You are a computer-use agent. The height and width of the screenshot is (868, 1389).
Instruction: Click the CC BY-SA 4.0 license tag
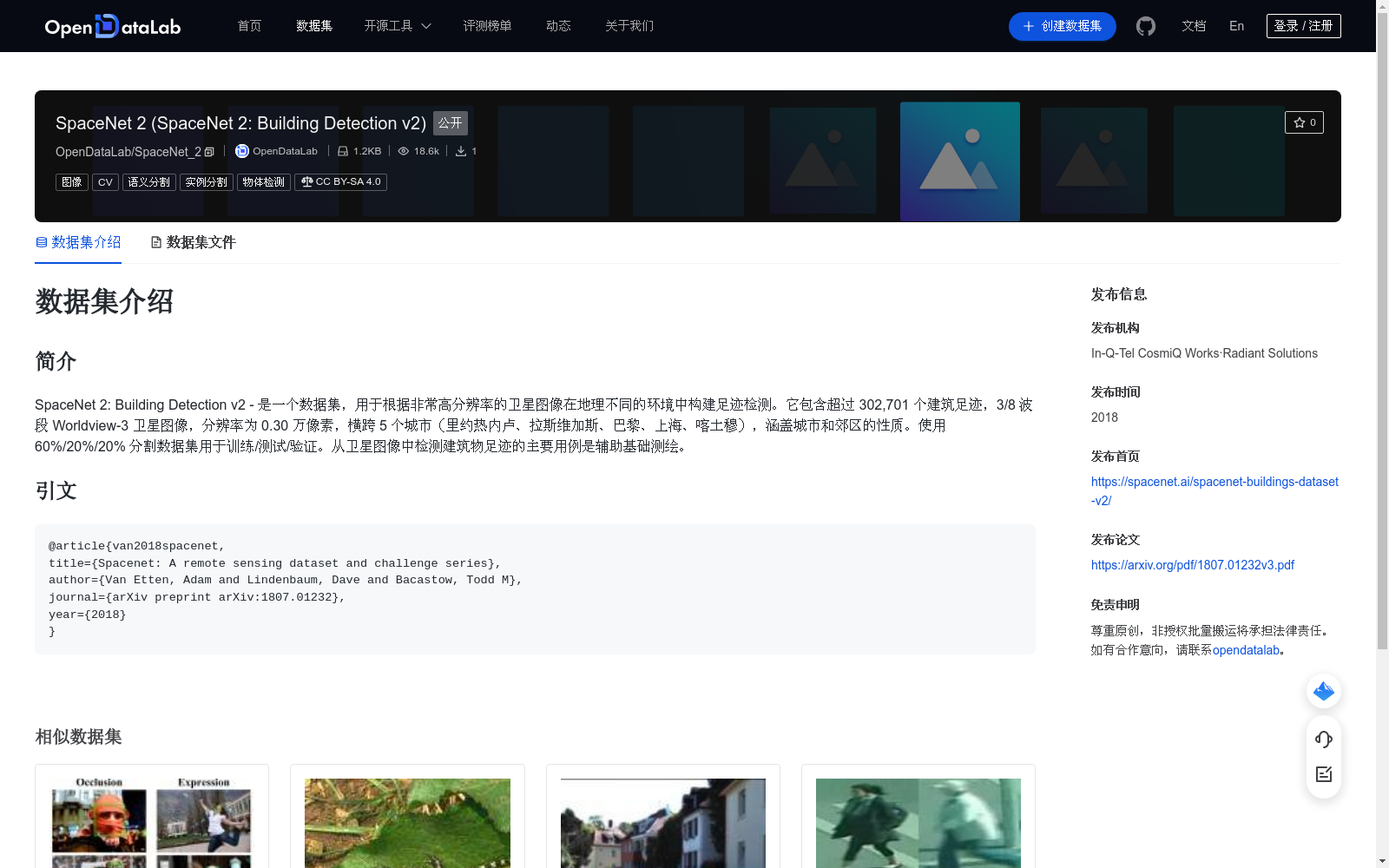click(340, 182)
